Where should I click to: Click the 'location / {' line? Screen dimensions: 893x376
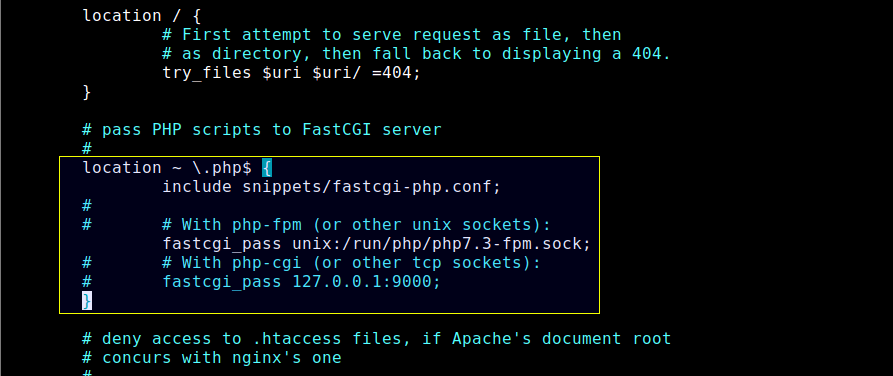141,16
